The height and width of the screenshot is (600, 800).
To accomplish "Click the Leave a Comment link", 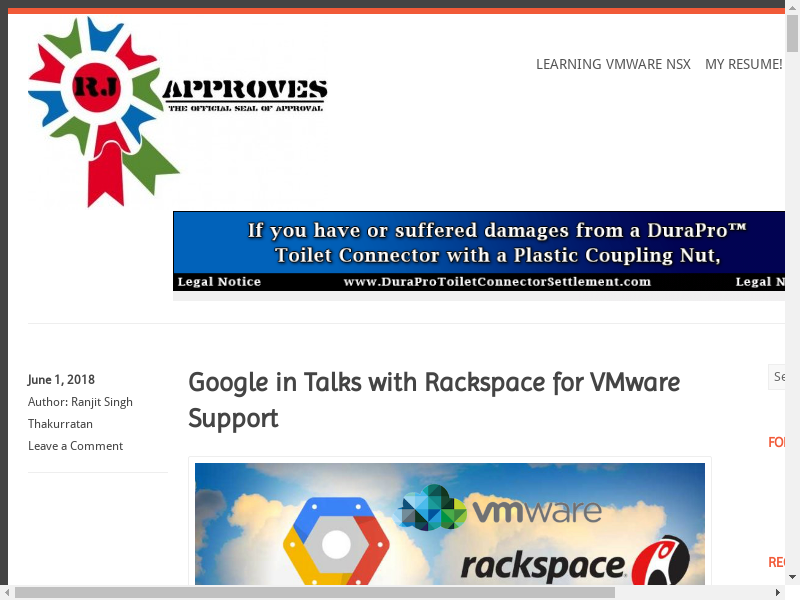I will click(76, 446).
